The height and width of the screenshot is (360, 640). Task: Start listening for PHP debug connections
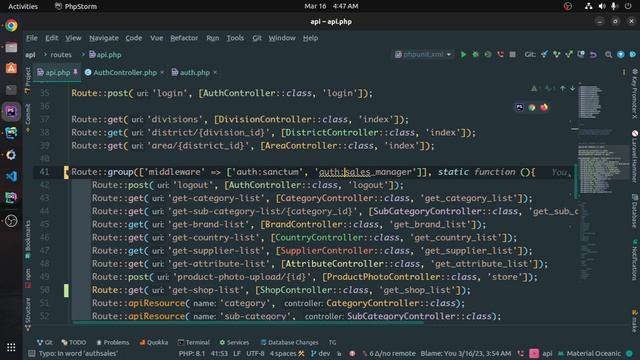[500, 54]
